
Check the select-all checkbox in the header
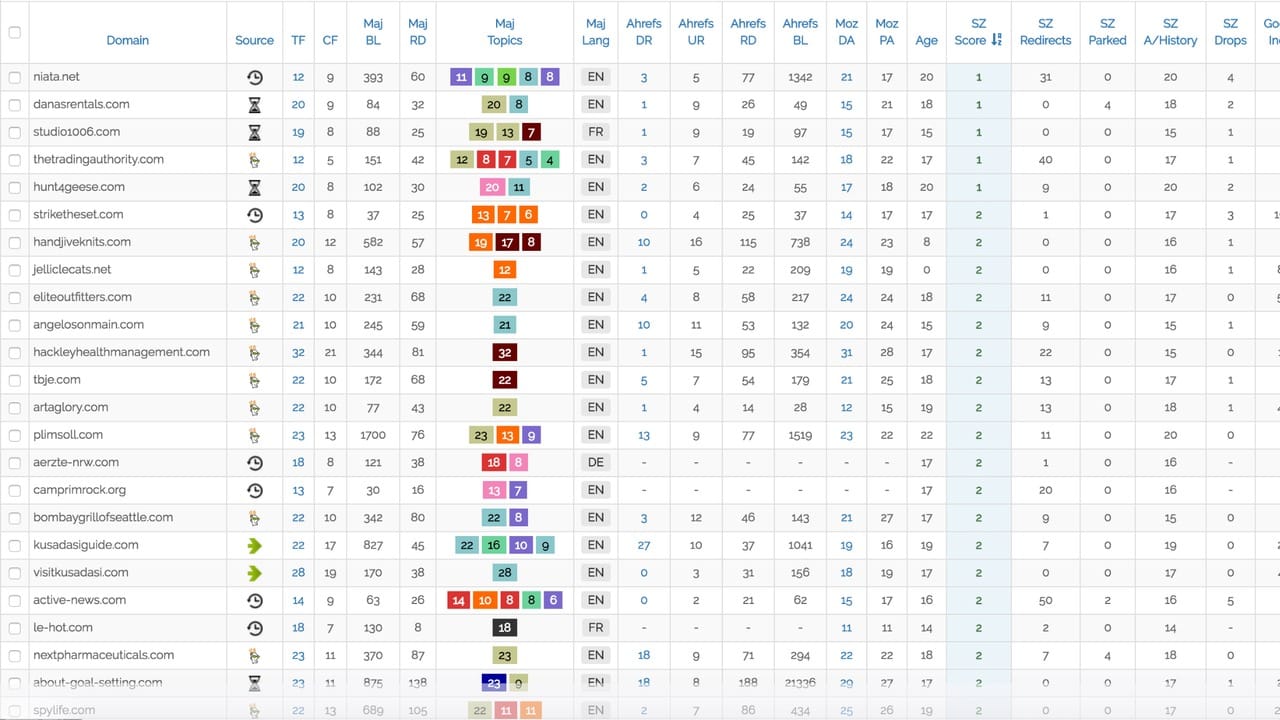15,31
